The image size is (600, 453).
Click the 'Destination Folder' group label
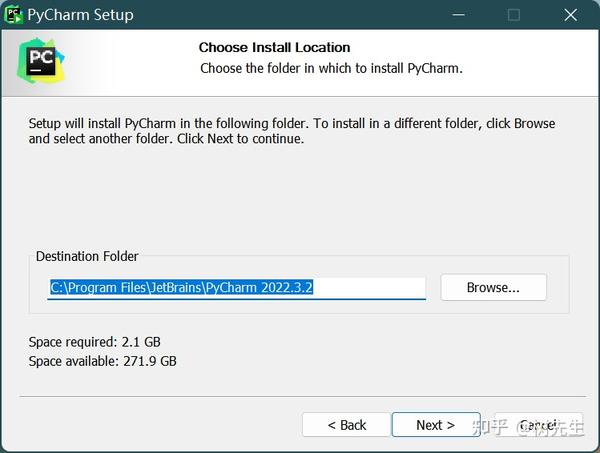(87, 256)
